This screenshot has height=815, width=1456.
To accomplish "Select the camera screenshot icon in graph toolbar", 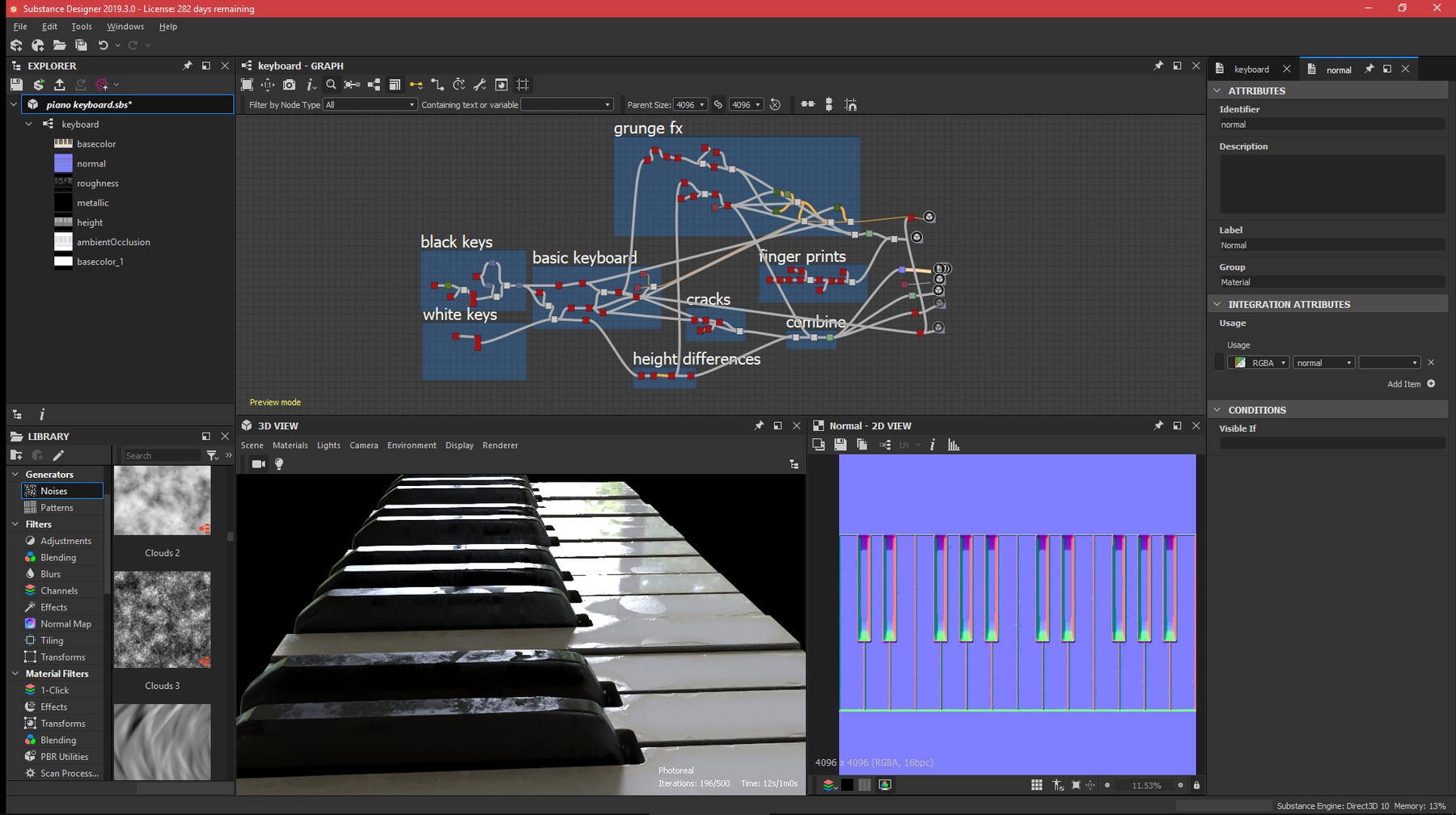I will click(289, 84).
